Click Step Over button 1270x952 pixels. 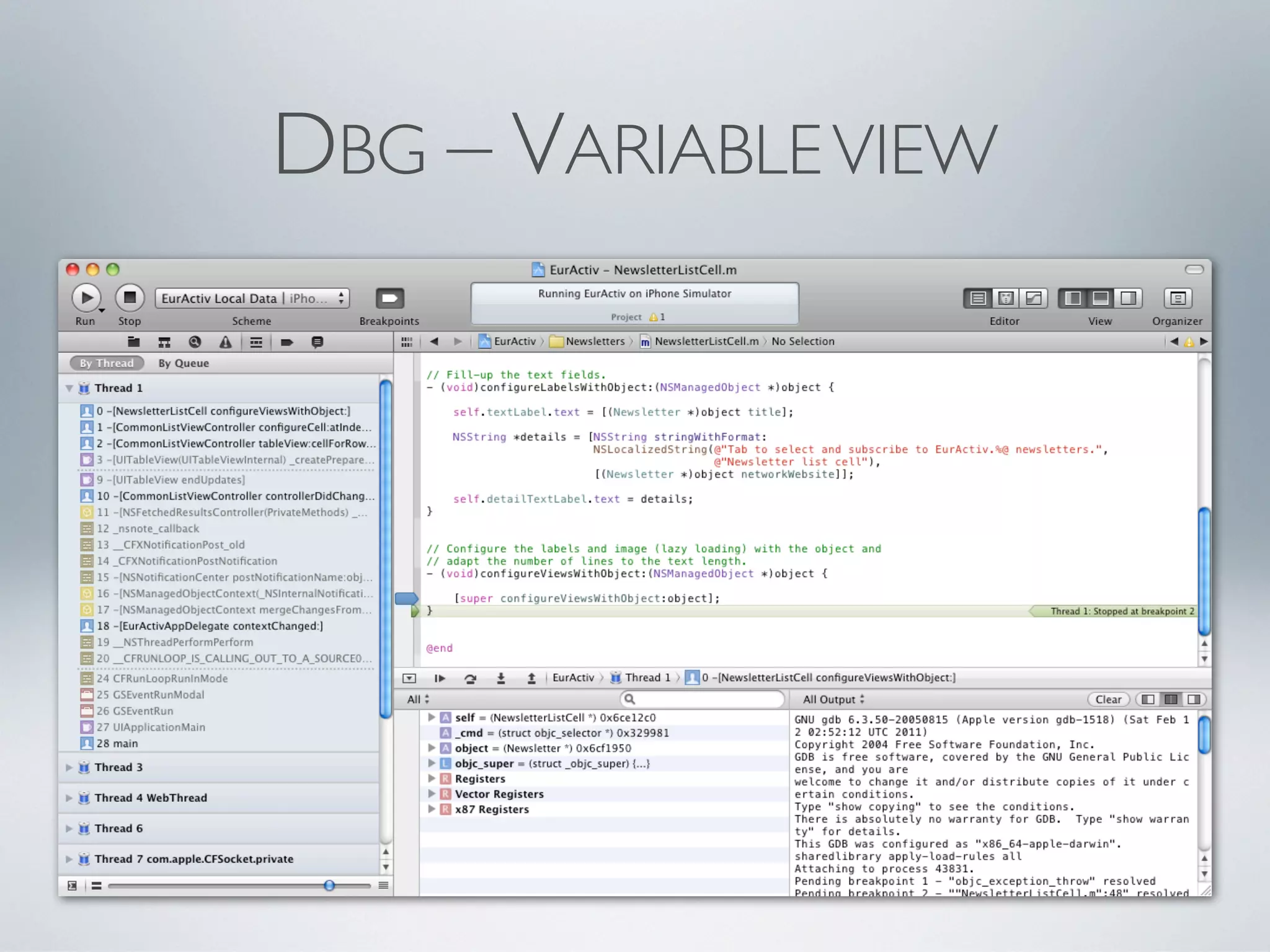tap(470, 678)
